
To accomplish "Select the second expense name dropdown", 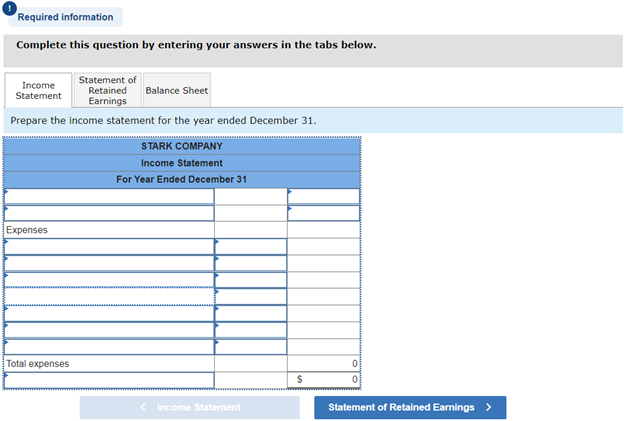I will [109, 263].
